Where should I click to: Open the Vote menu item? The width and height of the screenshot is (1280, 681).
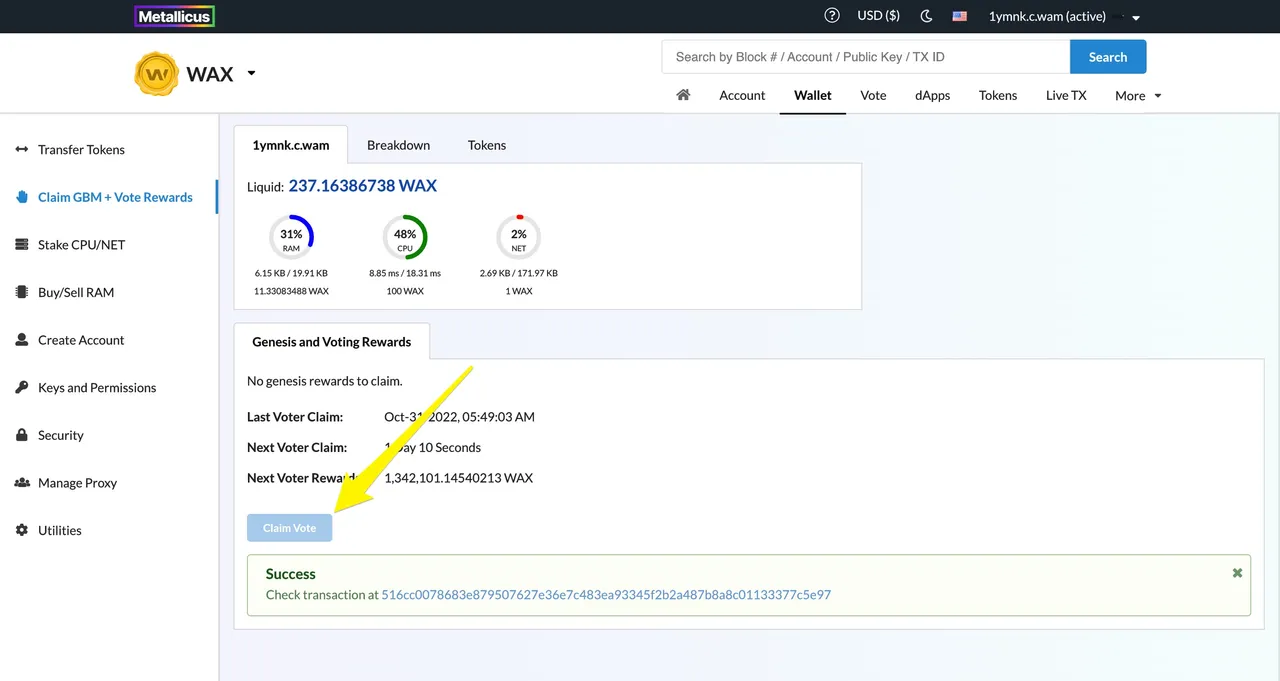(873, 95)
